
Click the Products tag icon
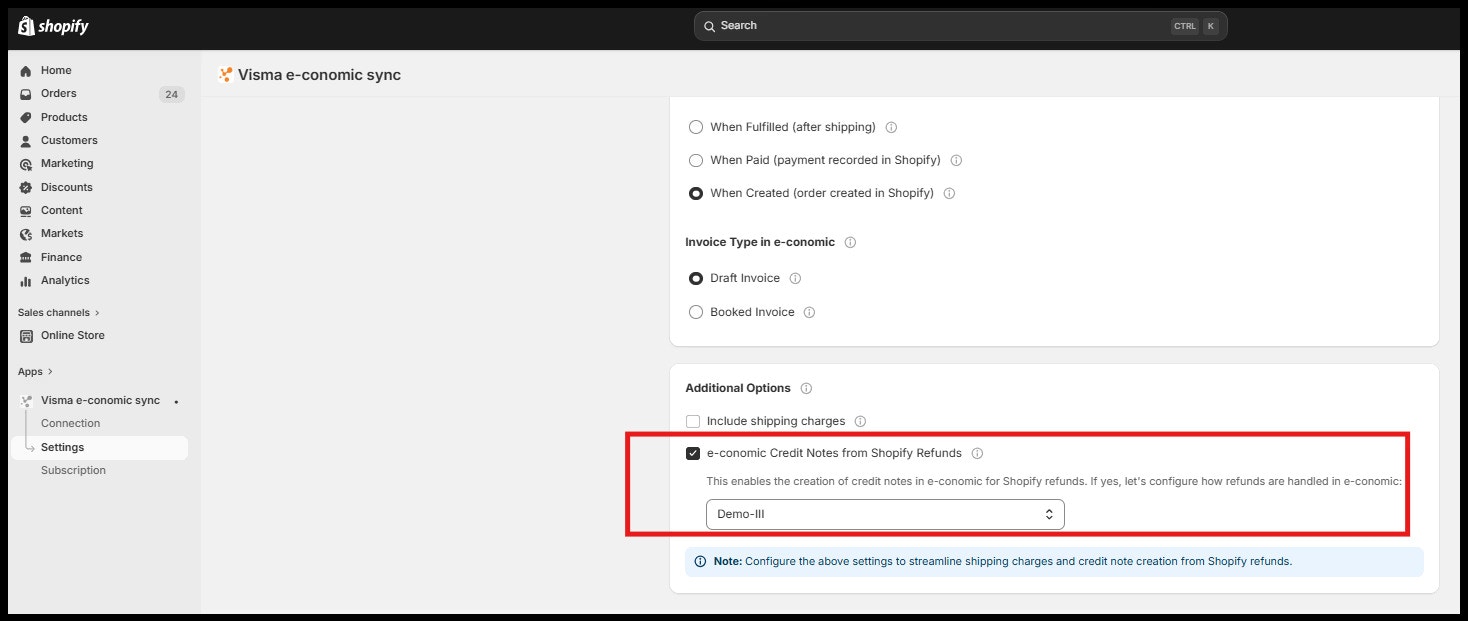(26, 117)
